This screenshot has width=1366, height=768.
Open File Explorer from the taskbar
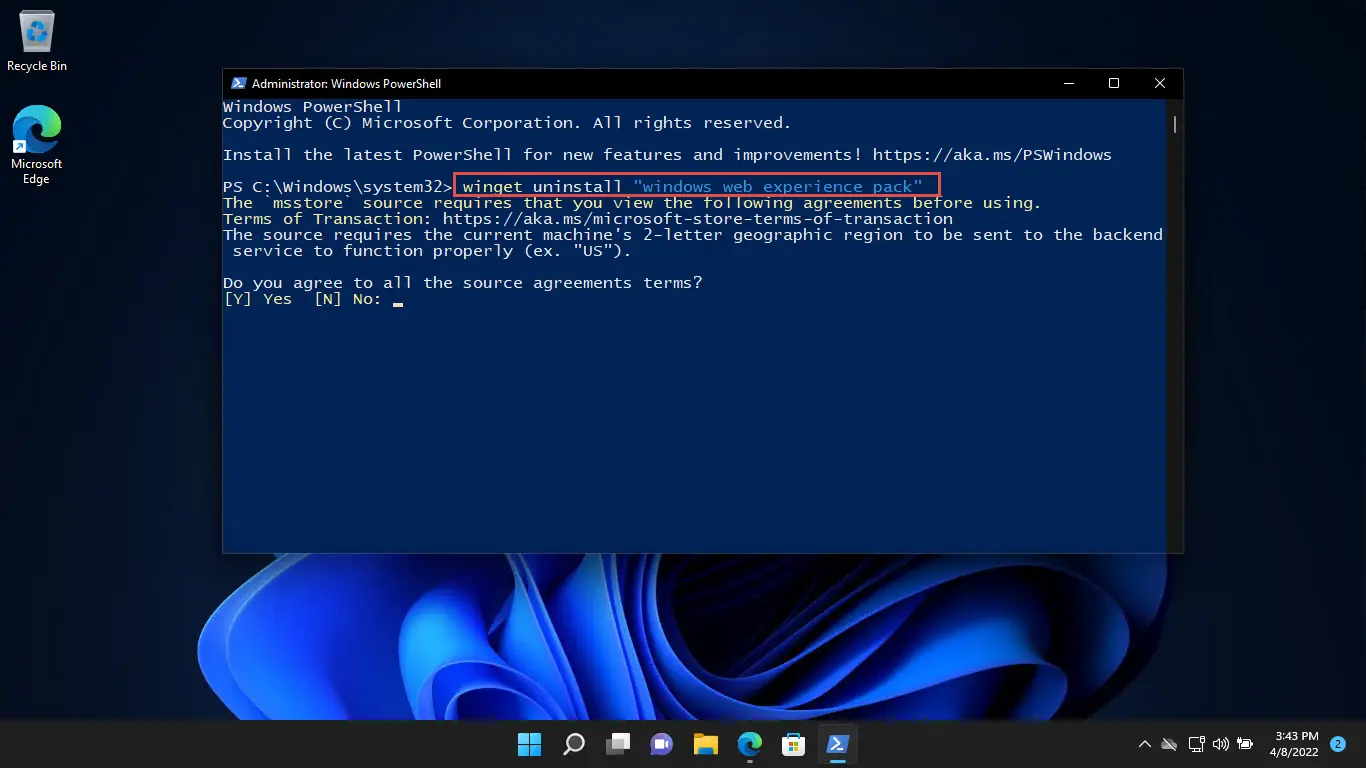click(x=706, y=744)
